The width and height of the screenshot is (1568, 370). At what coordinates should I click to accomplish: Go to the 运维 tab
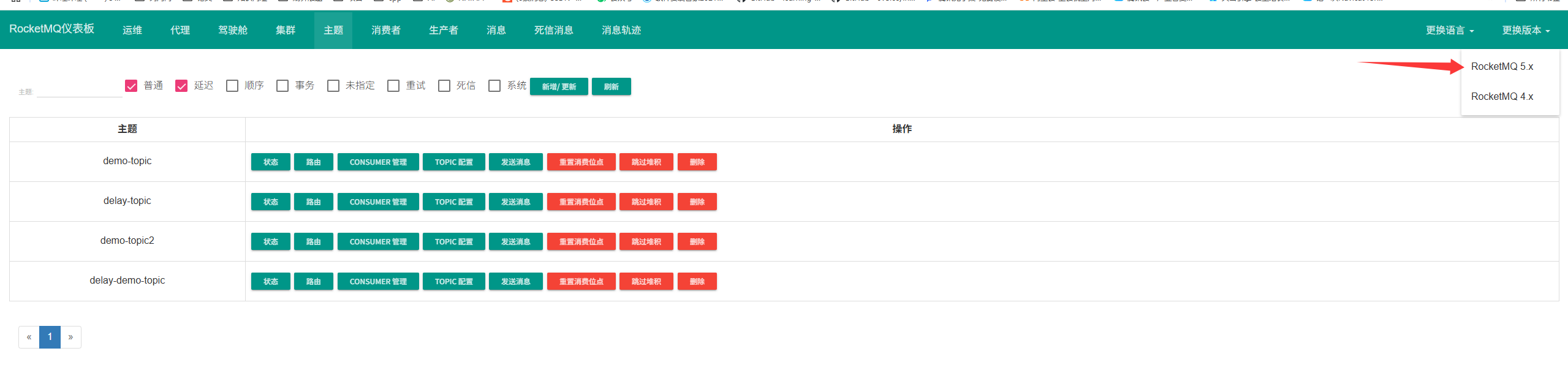pyautogui.click(x=132, y=30)
